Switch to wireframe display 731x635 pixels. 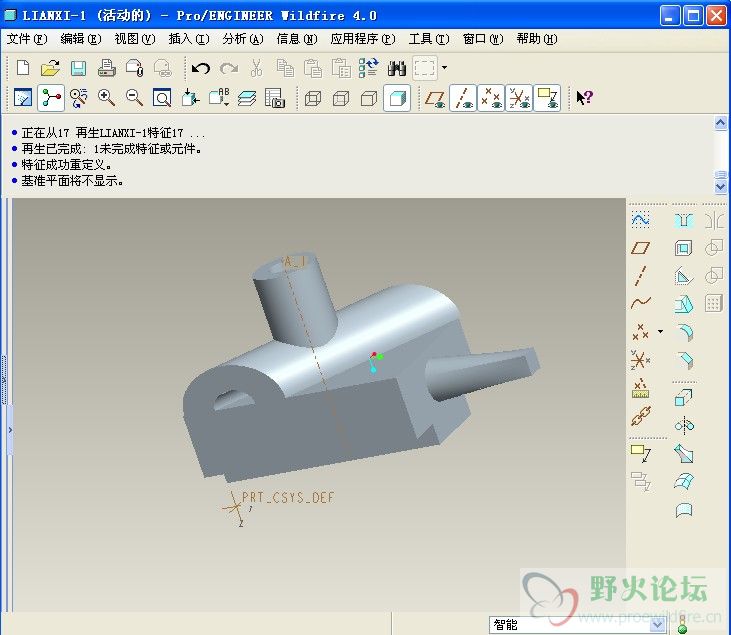(313, 98)
